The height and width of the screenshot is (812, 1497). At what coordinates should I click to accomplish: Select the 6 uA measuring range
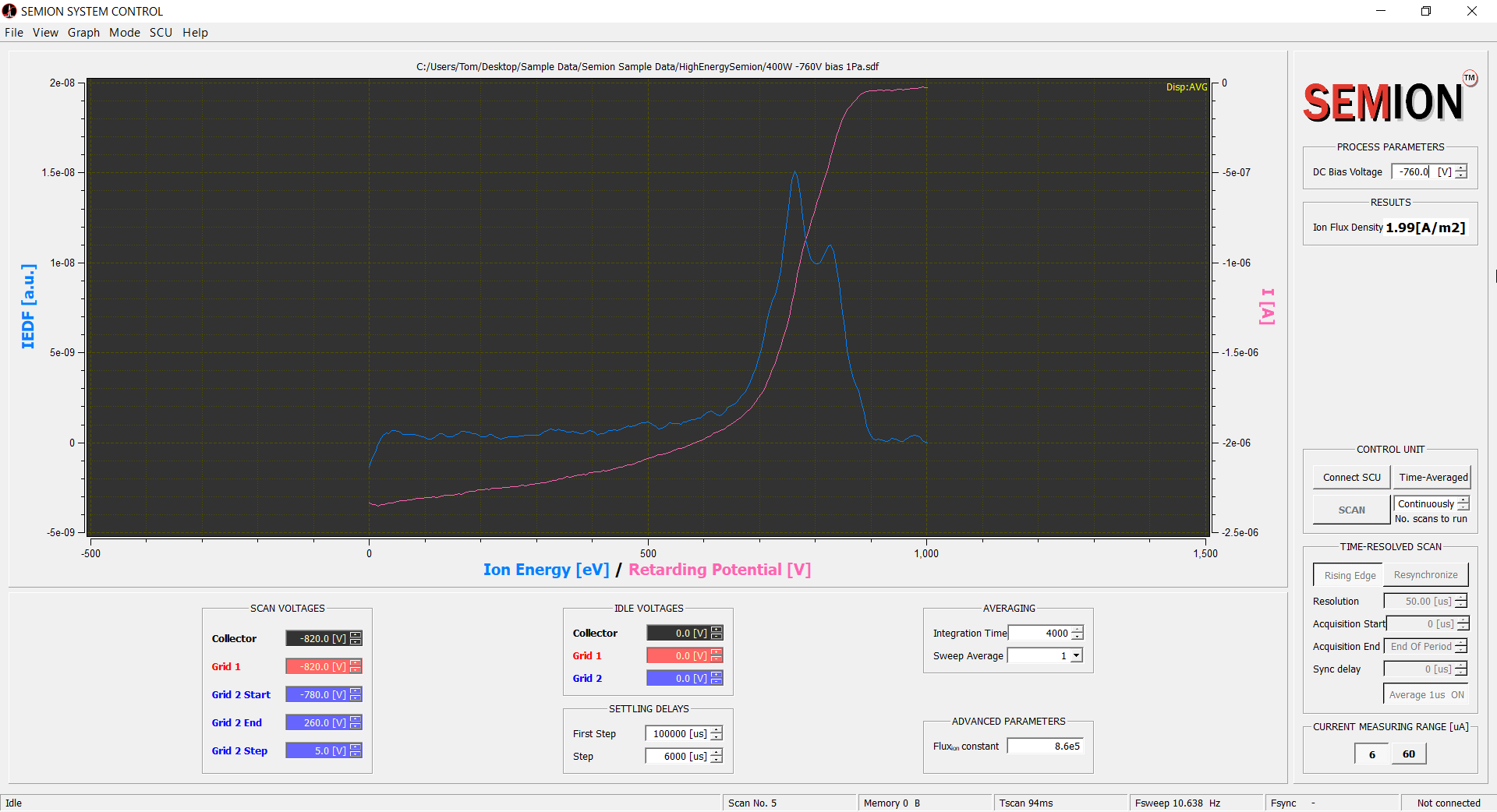[x=1371, y=754]
